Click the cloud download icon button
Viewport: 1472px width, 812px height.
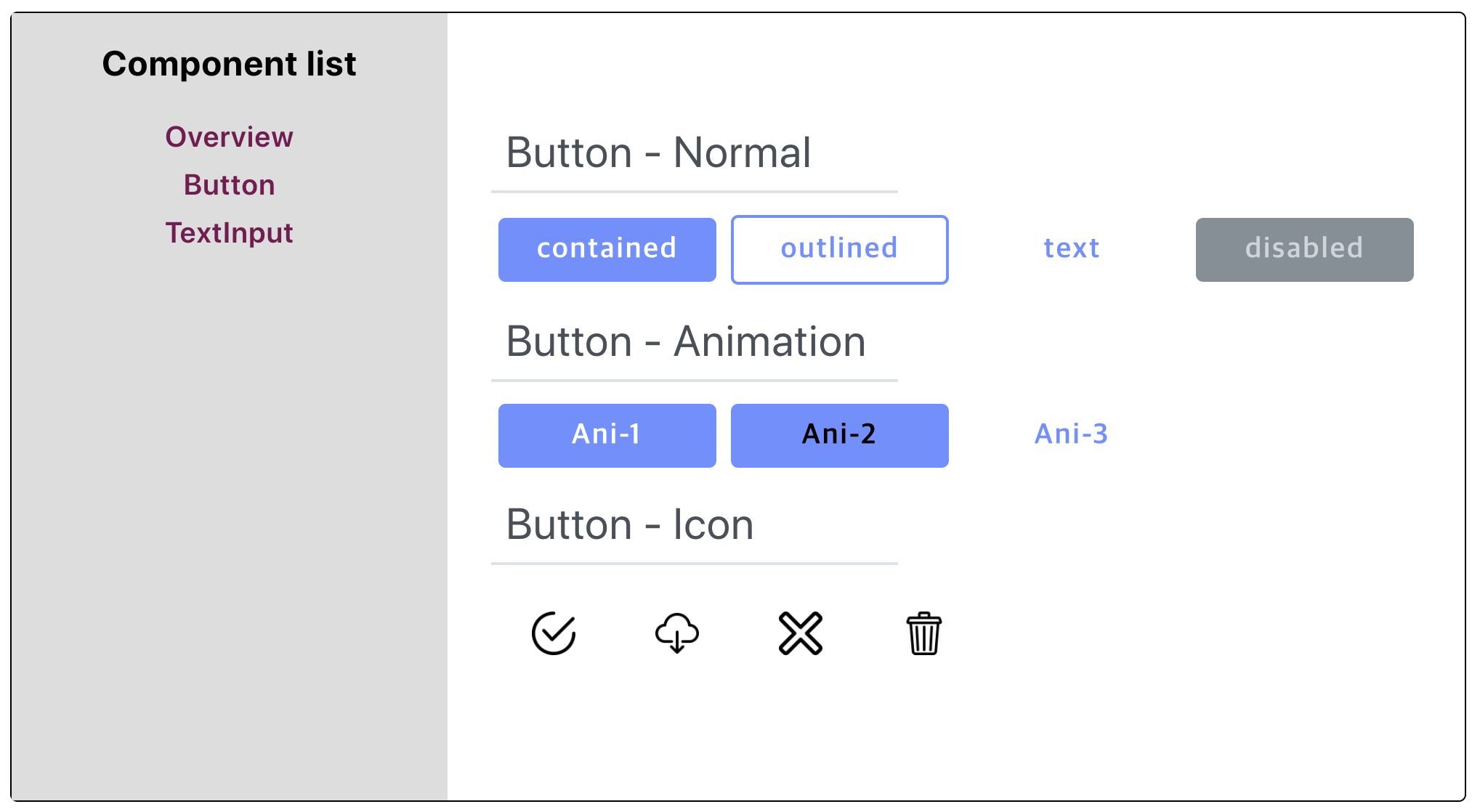(x=677, y=633)
